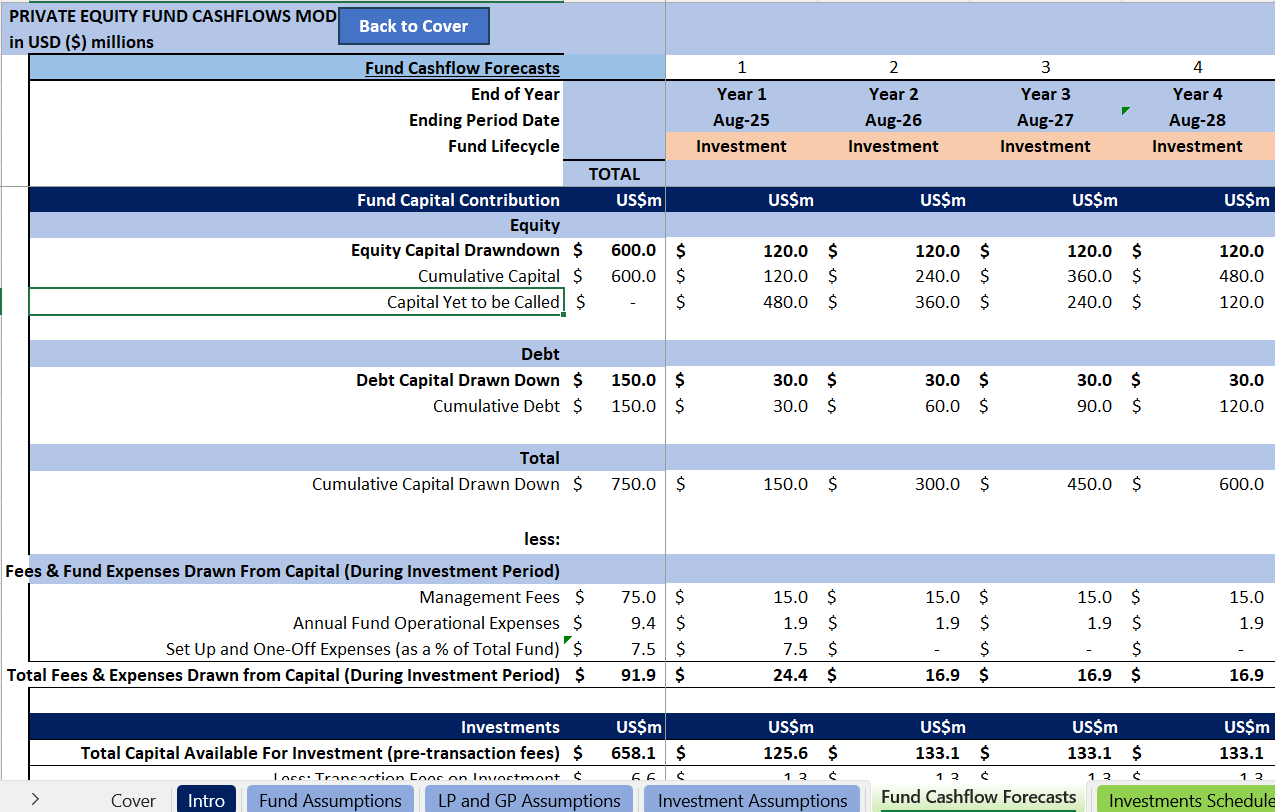1275x812 pixels.
Task: Open the Cover sheet tab
Action: [133, 800]
